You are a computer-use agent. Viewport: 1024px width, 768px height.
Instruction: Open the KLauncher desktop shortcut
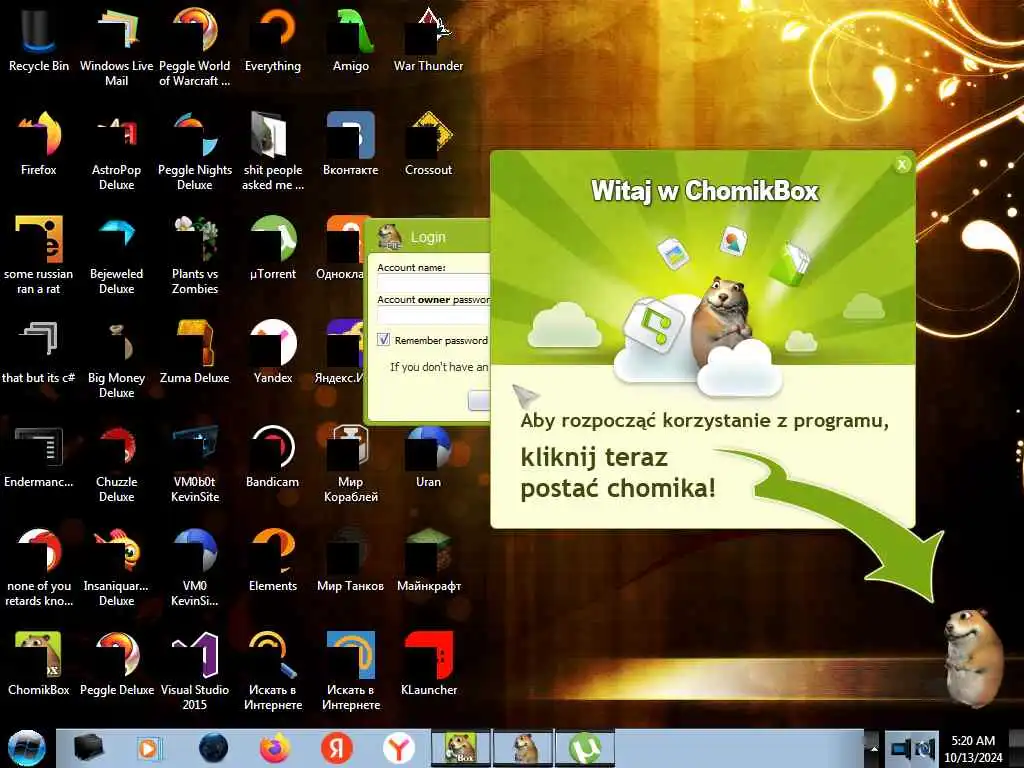(428, 663)
